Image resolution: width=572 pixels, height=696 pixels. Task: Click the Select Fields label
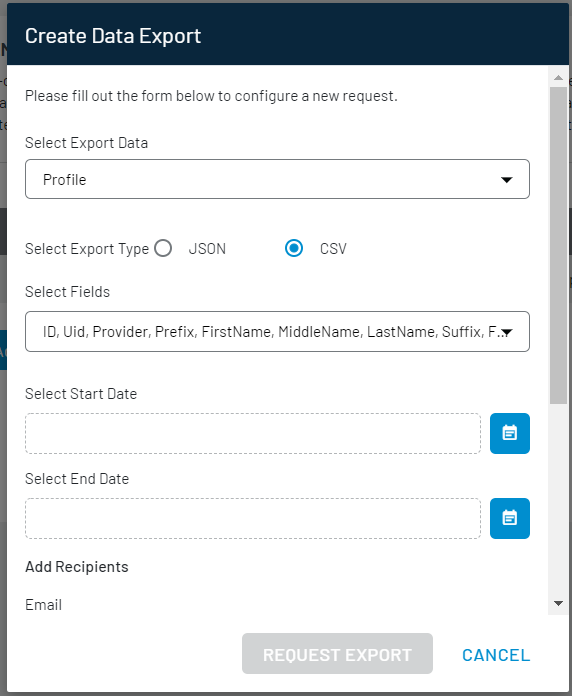(x=67, y=292)
